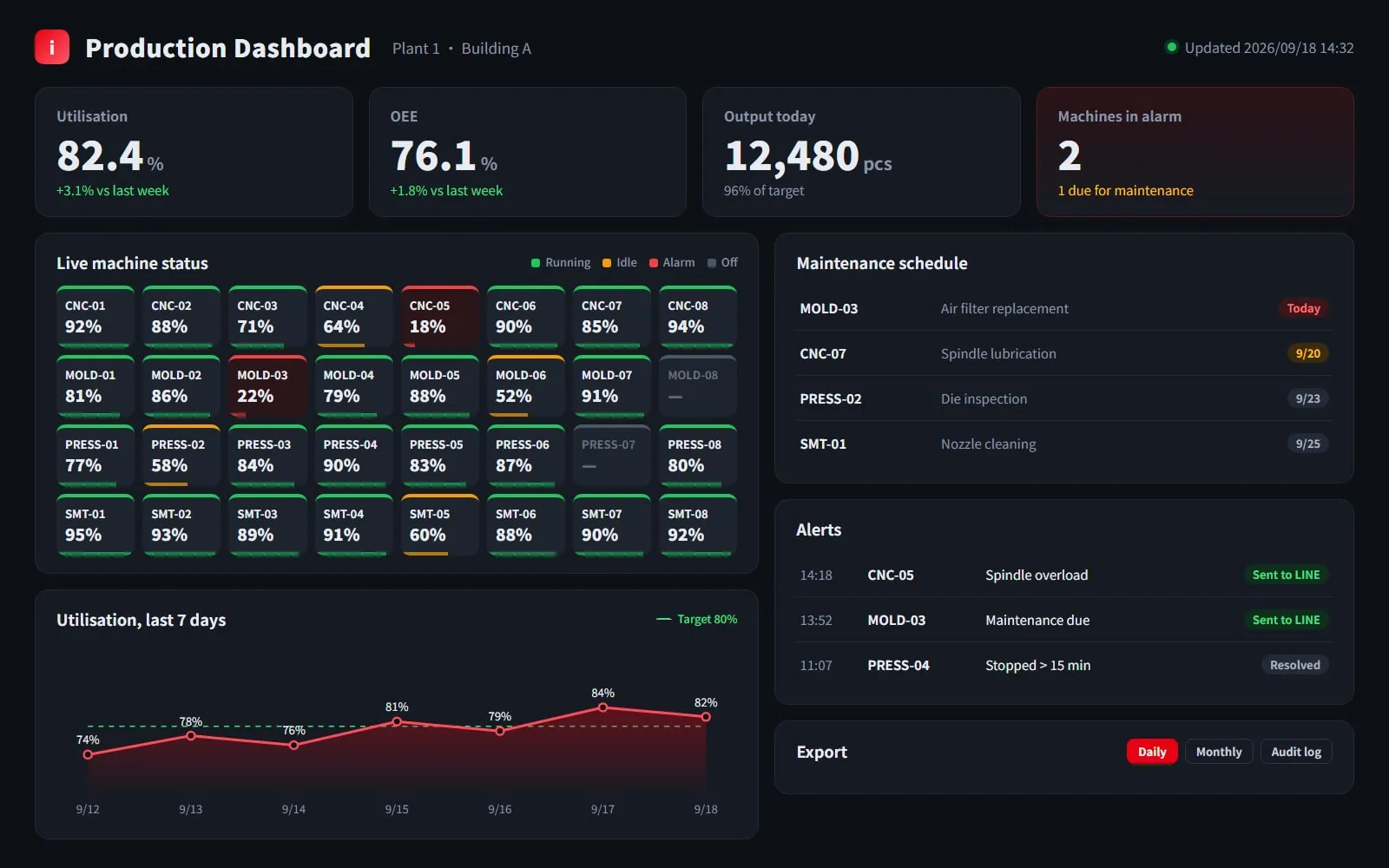Click 'Die inspection' maintenance entry
The height and width of the screenshot is (868, 1389).
tap(984, 398)
